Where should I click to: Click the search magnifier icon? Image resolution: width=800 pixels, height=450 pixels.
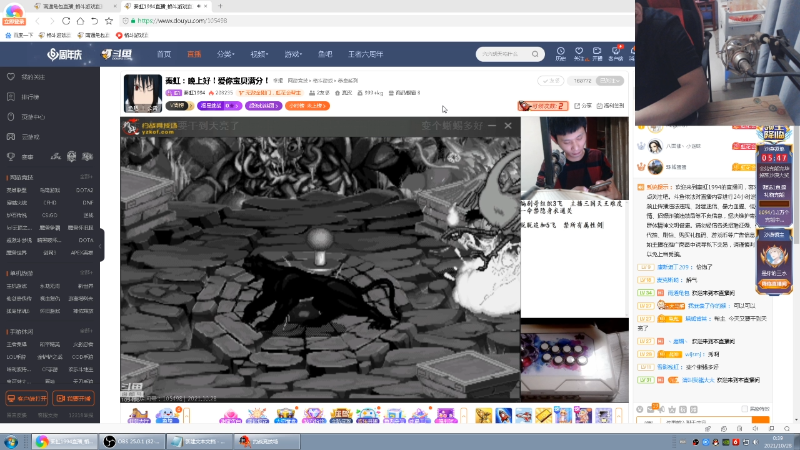535,54
